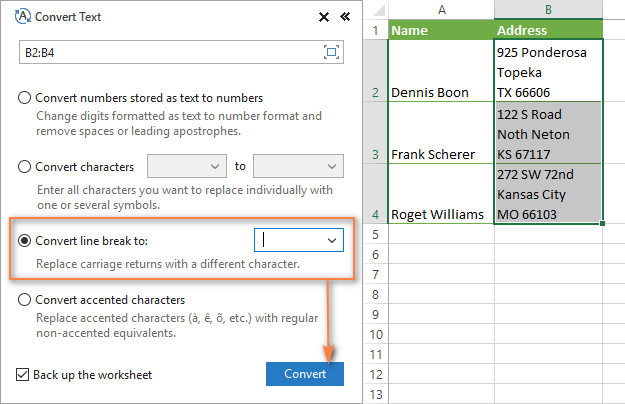Select Convert numbers stored as text option
This screenshot has width=625, height=404.
(25, 98)
